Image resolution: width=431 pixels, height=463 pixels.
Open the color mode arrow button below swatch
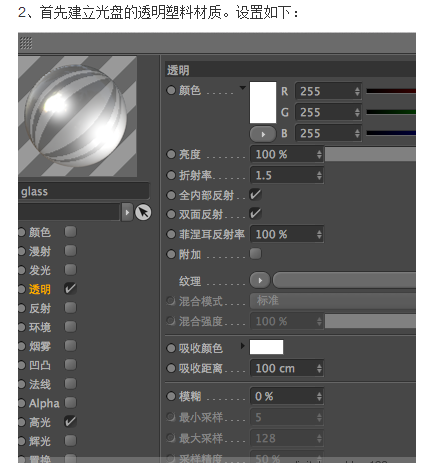click(x=263, y=134)
